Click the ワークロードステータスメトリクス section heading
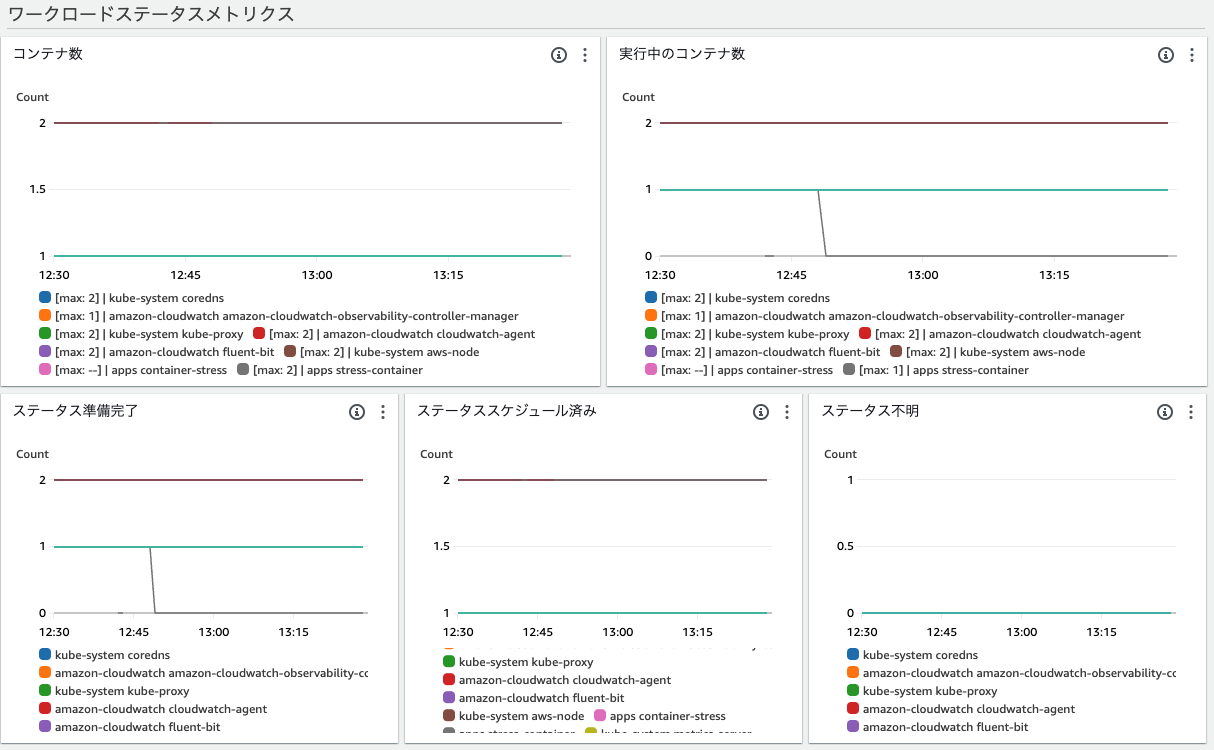The image size is (1214, 750). point(151,14)
